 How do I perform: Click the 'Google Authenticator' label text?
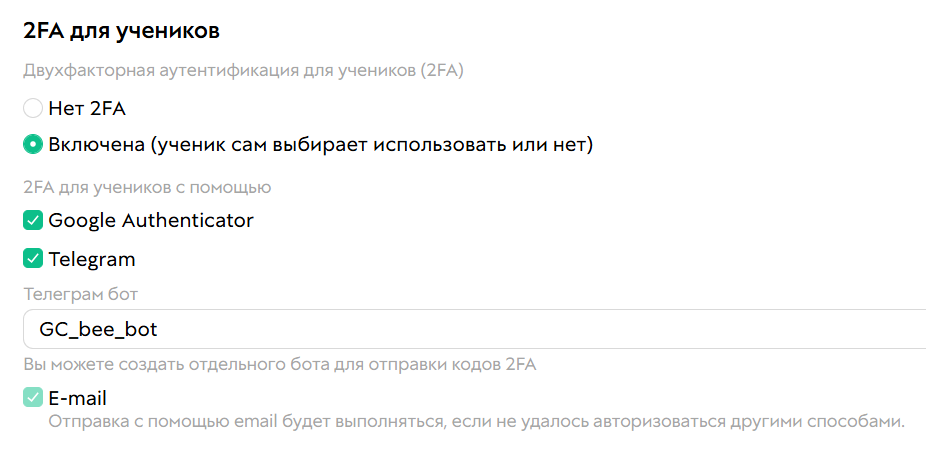pyautogui.click(x=151, y=220)
